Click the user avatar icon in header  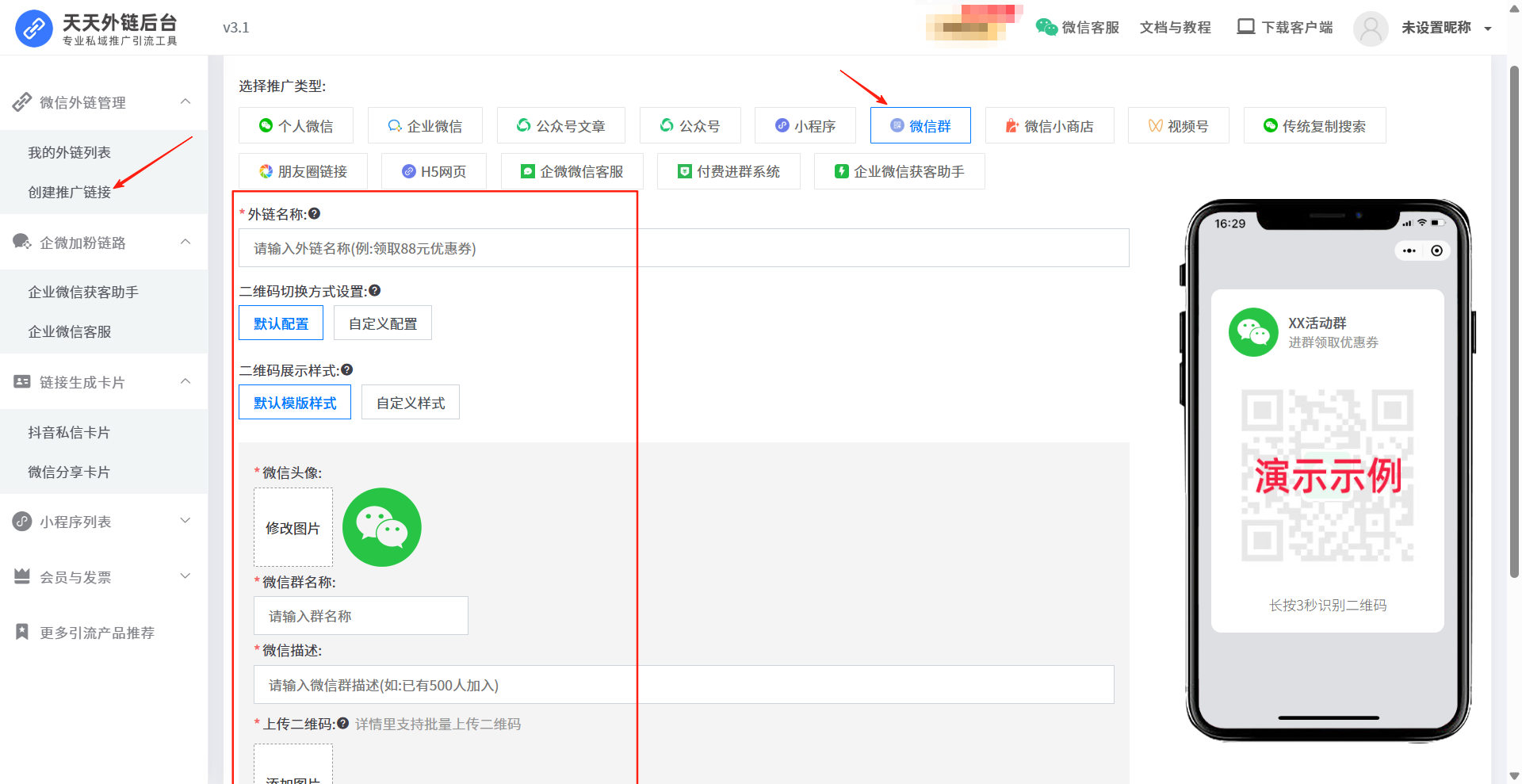tap(1370, 29)
